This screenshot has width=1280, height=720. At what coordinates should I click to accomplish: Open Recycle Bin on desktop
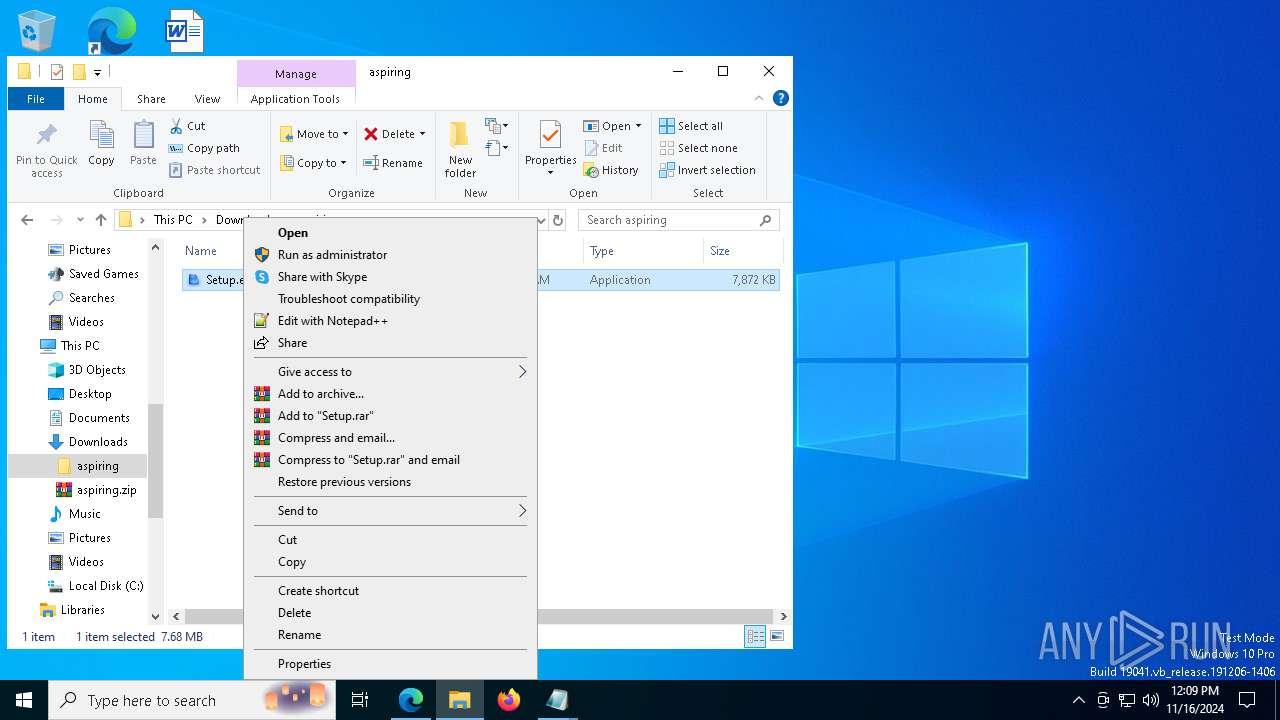[37, 31]
